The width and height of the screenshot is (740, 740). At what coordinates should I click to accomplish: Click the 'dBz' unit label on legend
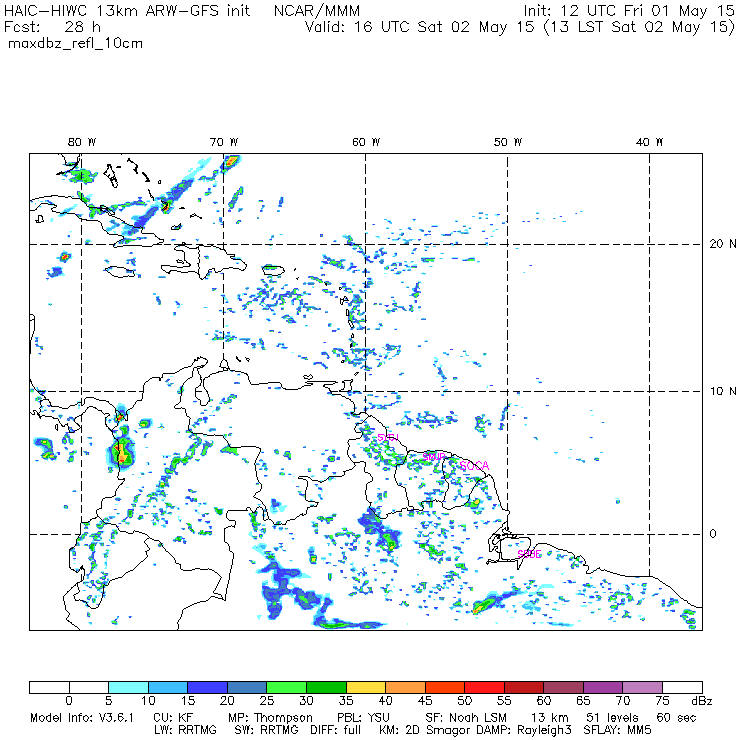702,701
